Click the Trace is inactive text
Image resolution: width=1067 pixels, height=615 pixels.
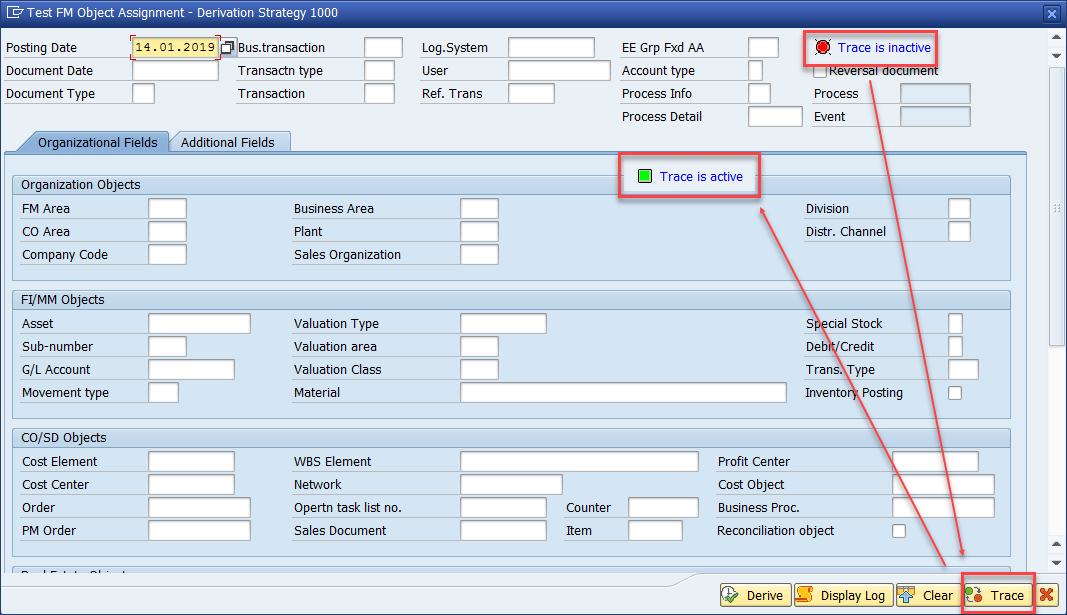tap(884, 47)
